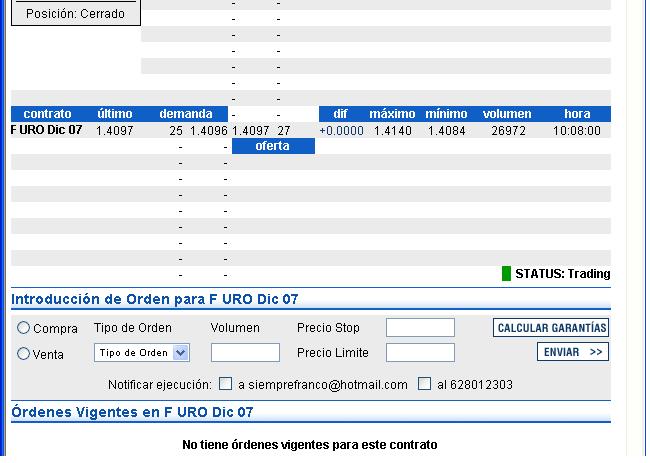Screen dimensions: 650x463
Task: Enable notification to phone 628012303
Action: coord(424,383)
